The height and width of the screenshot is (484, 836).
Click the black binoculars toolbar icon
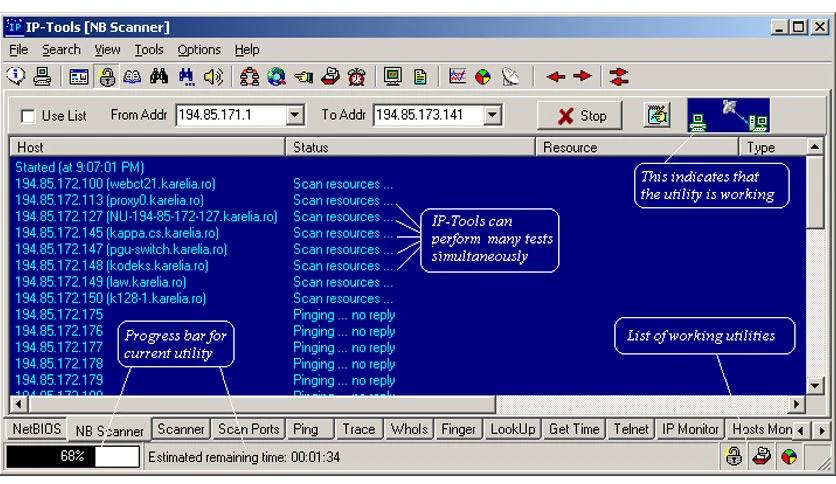159,77
